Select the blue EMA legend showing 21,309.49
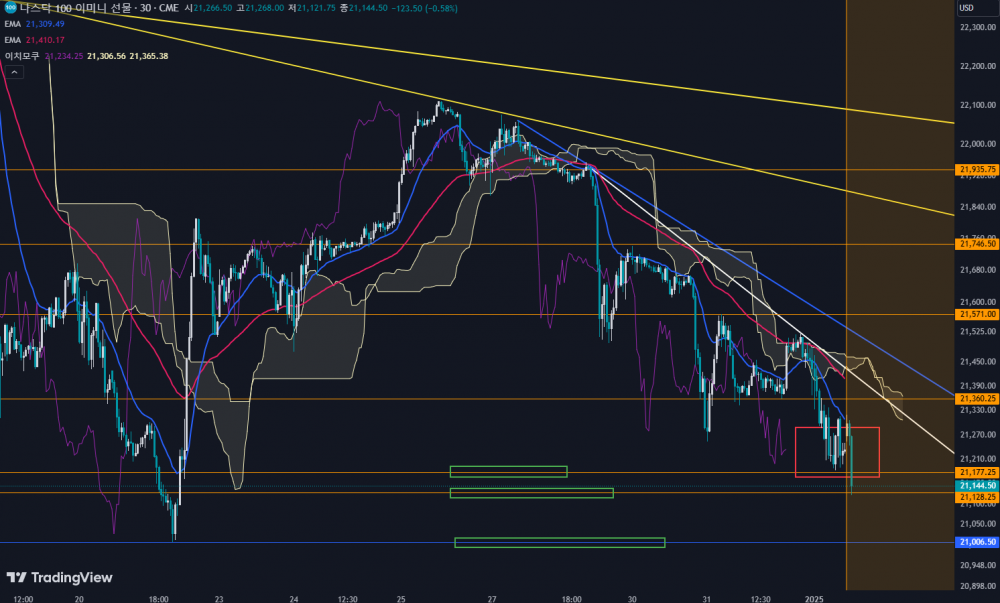The width and height of the screenshot is (1000, 603). (x=41, y=23)
